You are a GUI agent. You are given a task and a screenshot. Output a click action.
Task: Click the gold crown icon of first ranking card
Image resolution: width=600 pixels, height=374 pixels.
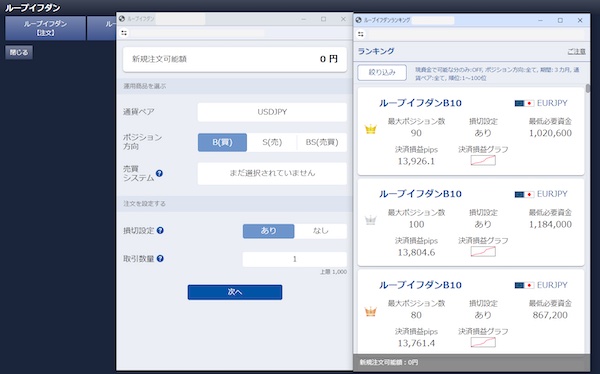point(370,129)
